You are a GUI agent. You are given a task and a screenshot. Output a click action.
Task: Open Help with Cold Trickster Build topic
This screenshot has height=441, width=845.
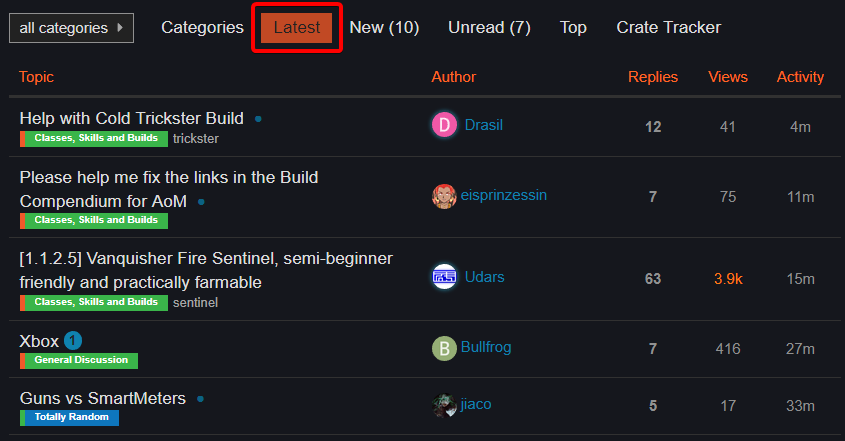pyautogui.click(x=131, y=118)
